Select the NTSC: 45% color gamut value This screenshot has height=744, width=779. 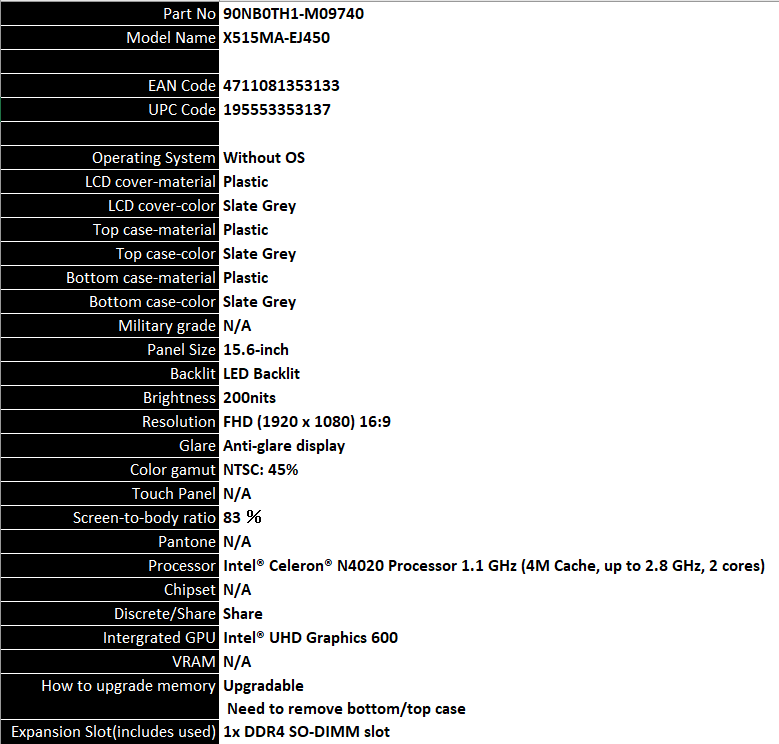pos(260,470)
